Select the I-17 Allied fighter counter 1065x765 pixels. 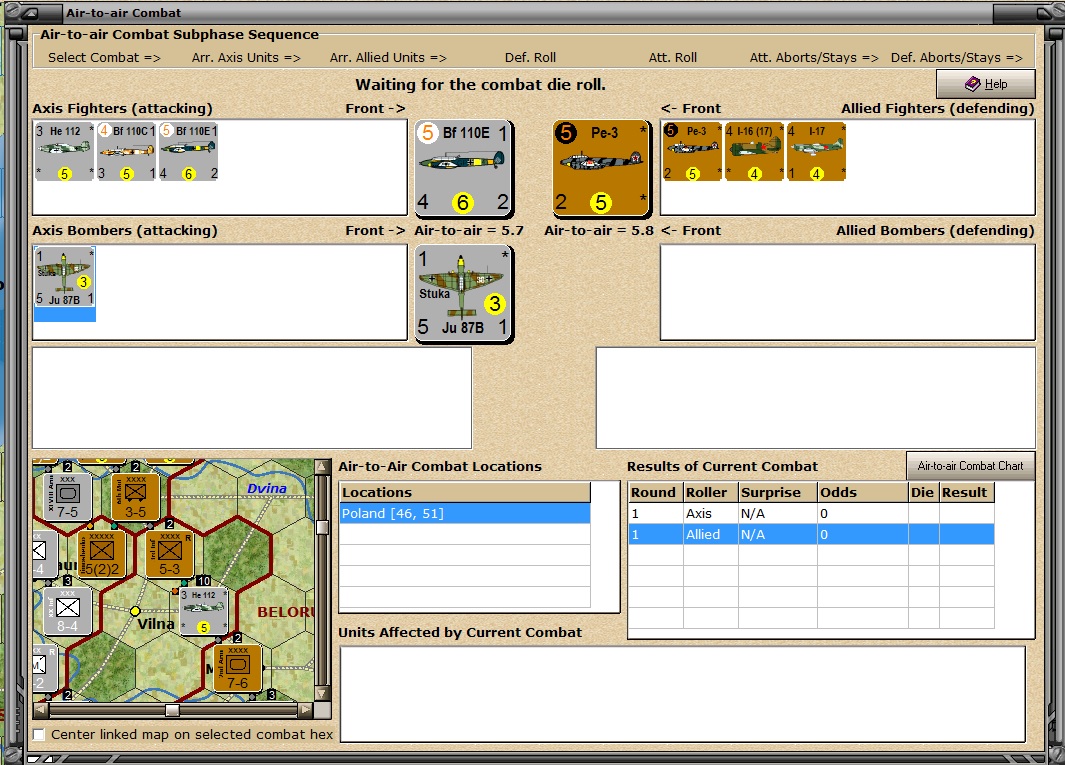click(816, 152)
